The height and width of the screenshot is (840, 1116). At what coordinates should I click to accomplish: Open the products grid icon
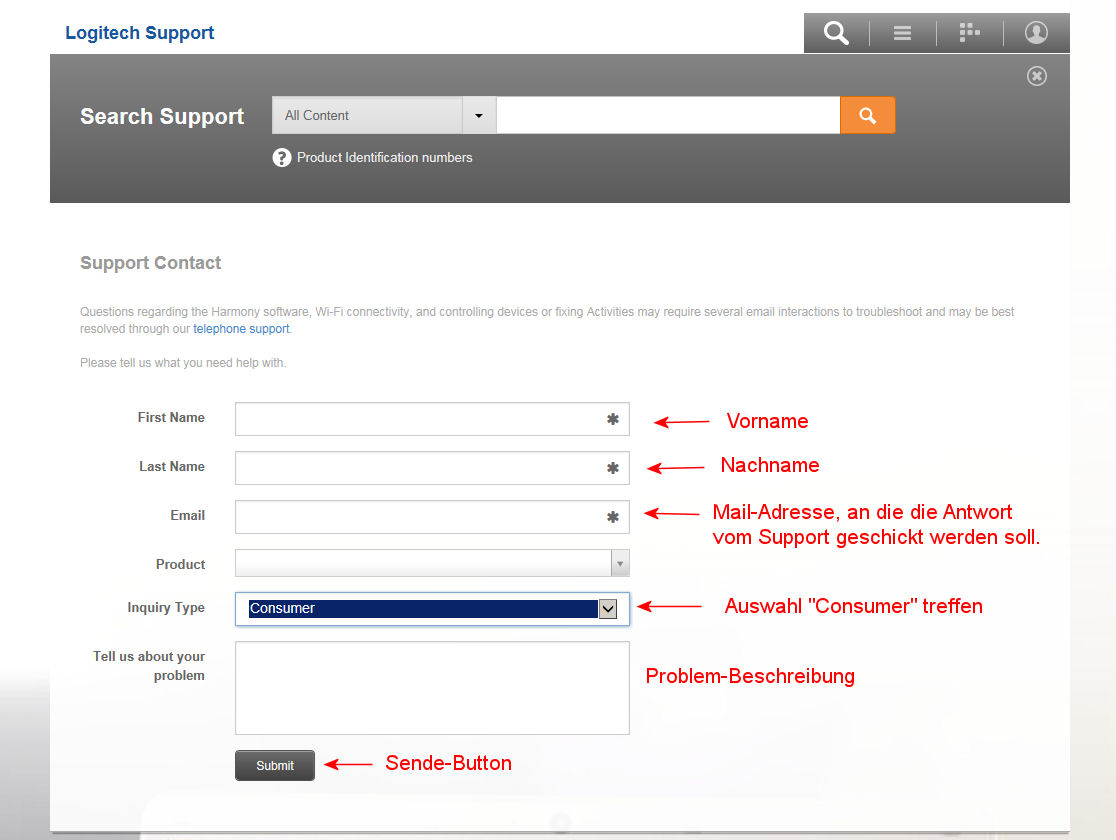[969, 33]
